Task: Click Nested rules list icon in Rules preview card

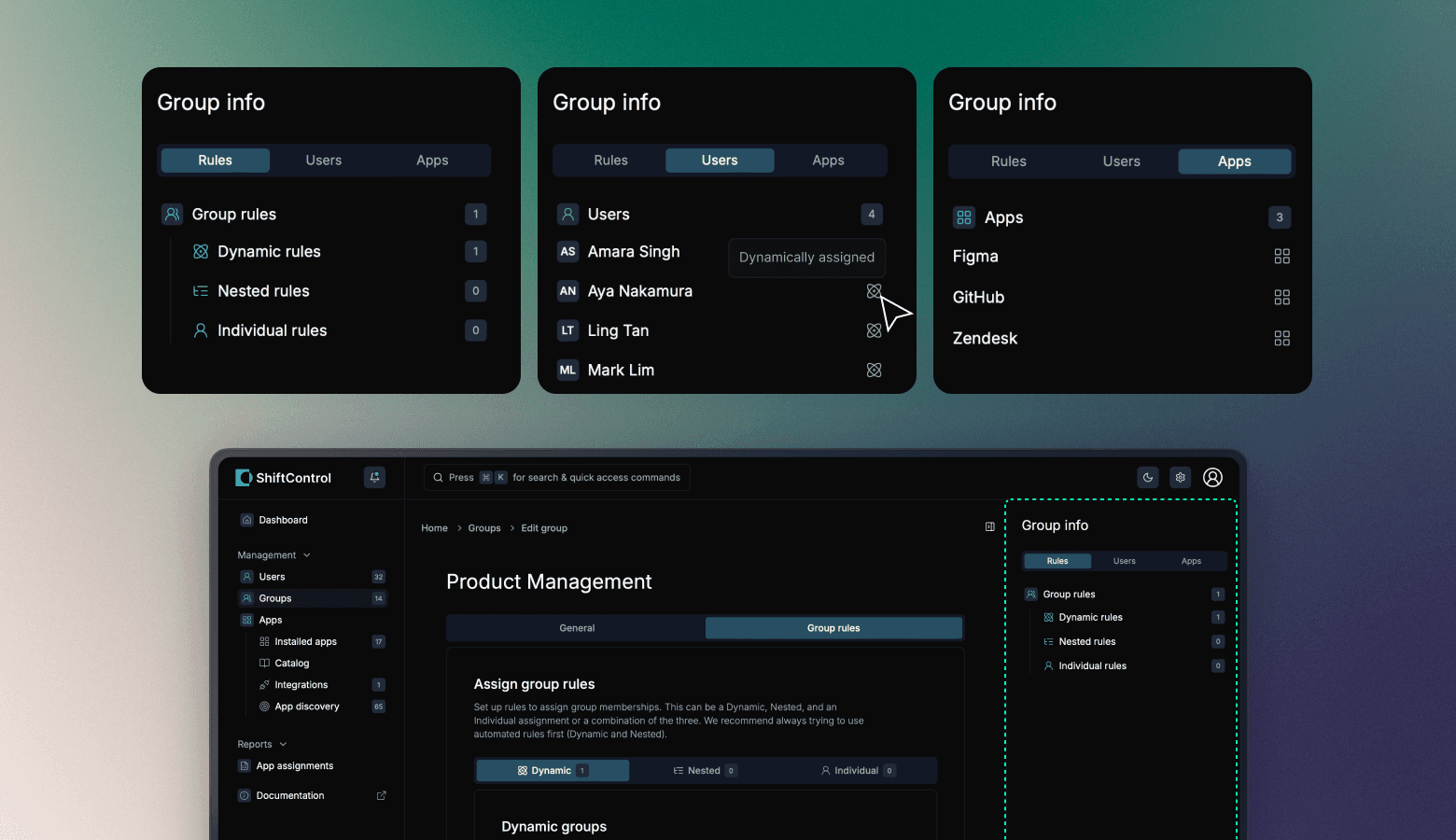Action: [201, 291]
